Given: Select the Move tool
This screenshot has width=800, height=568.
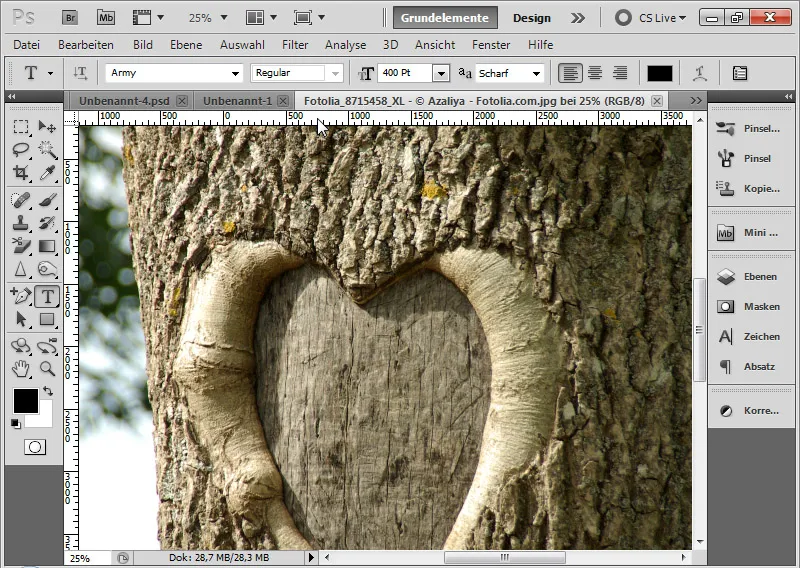Looking at the screenshot, I should 47,127.
